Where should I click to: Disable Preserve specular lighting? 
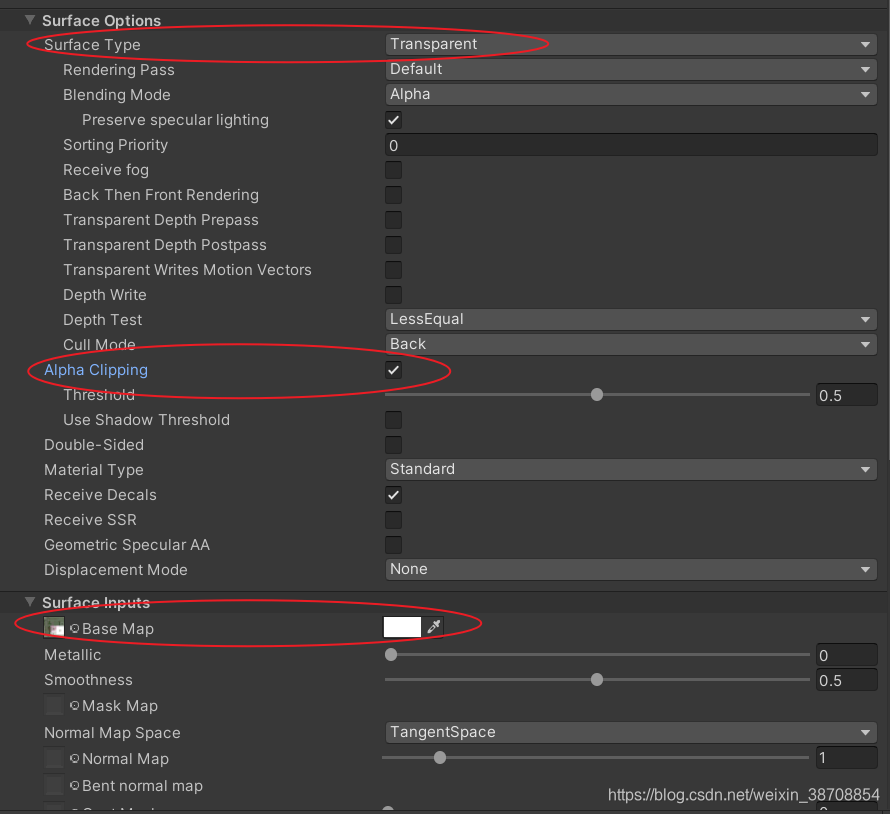393,119
